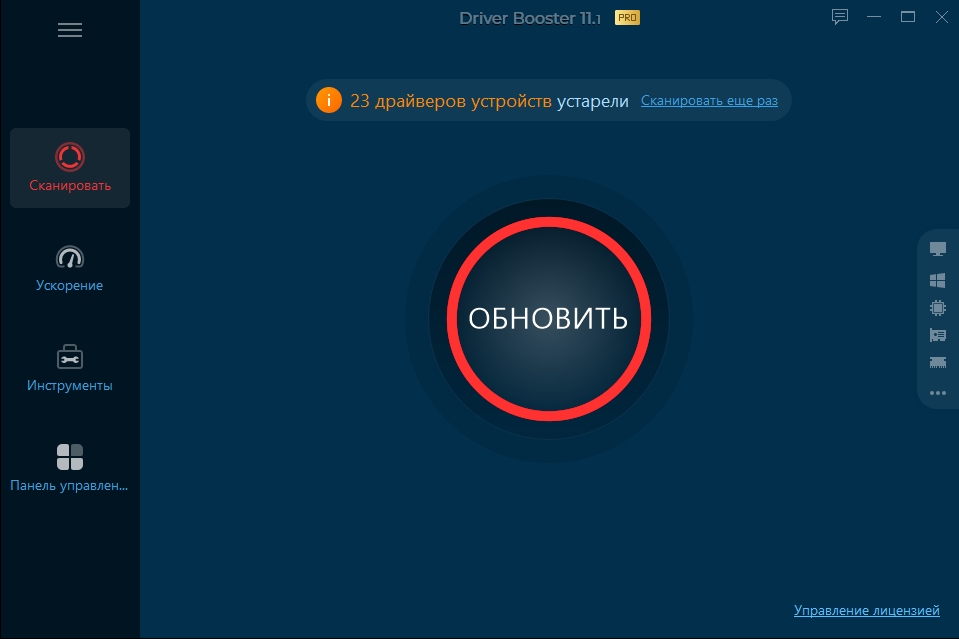Screen dimensions: 959x639
Task: Open the feedback chat icon
Action: tap(840, 17)
